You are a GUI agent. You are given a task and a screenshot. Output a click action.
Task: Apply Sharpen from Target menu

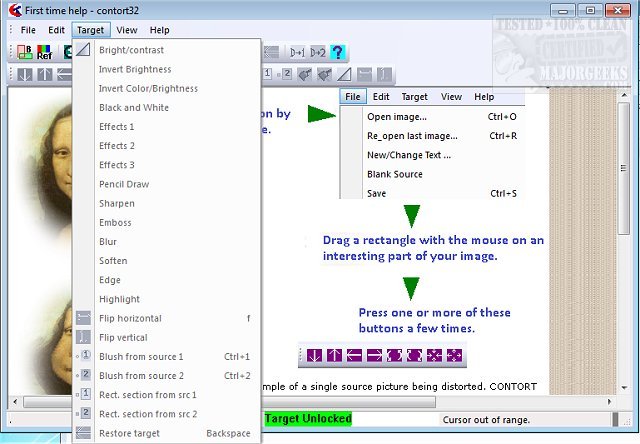167,203
